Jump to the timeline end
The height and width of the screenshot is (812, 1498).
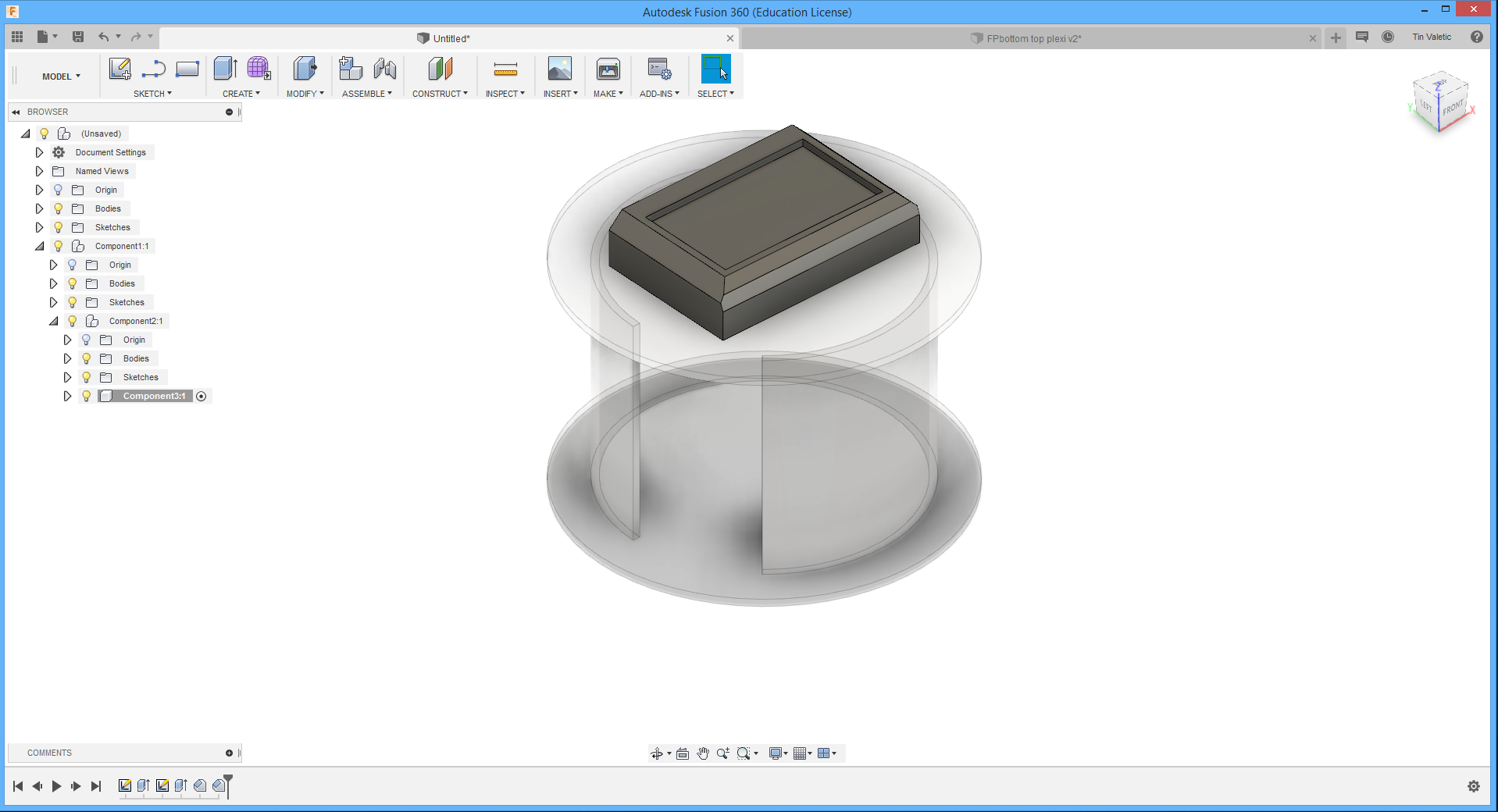pyautogui.click(x=96, y=786)
